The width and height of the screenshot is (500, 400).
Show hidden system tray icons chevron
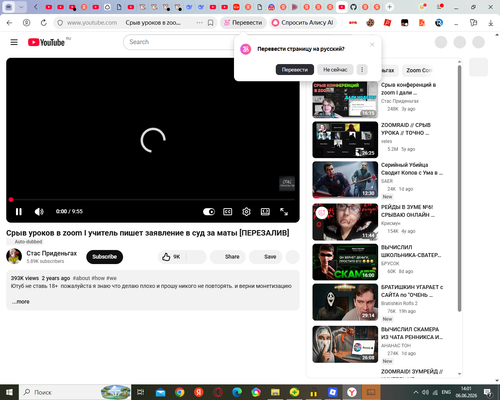tap(416, 392)
